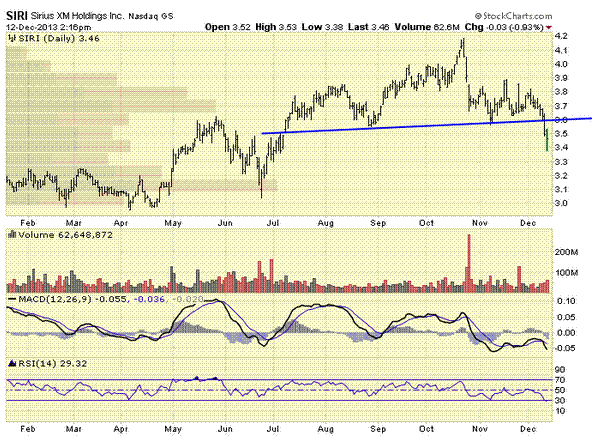Click the Open 3.52 value
Image resolution: width=592 pixels, height=444 pixels.
[228, 27]
